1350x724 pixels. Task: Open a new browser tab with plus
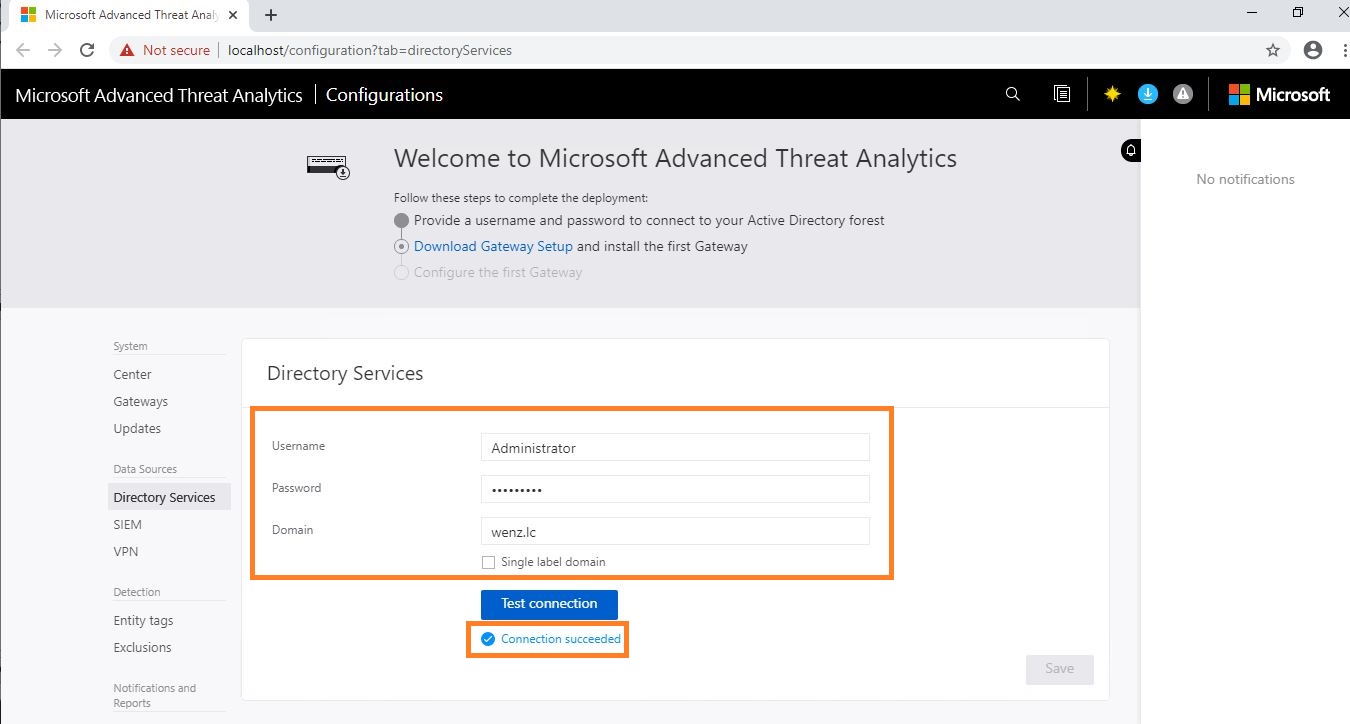click(x=271, y=15)
